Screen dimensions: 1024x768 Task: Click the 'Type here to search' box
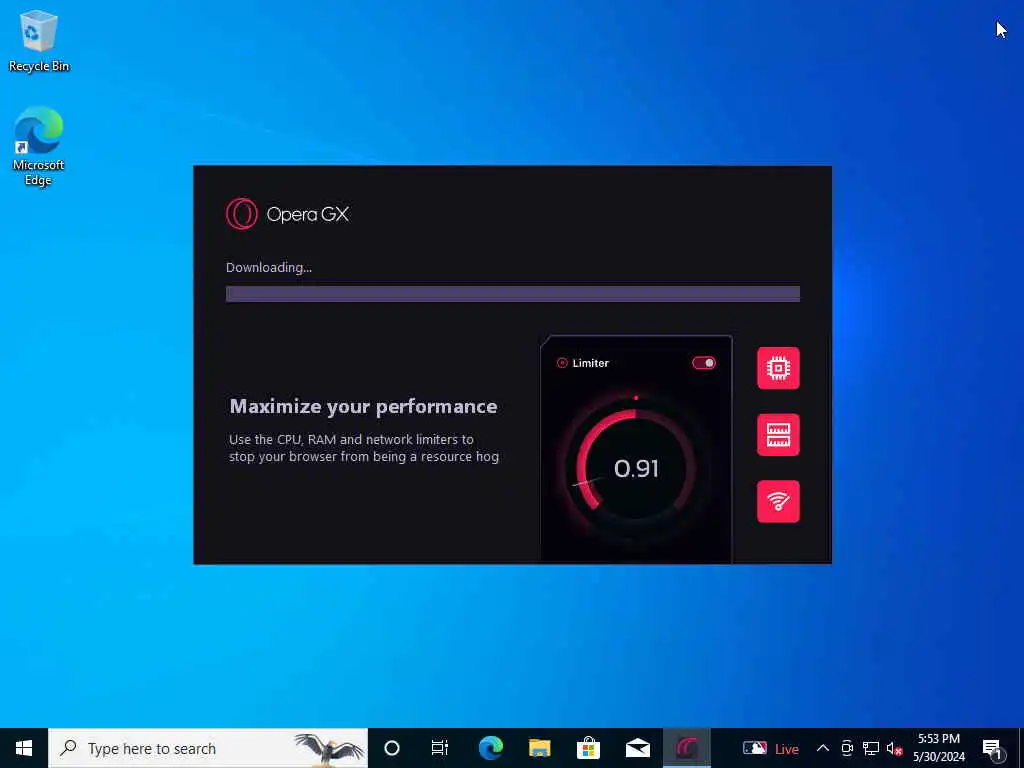208,748
